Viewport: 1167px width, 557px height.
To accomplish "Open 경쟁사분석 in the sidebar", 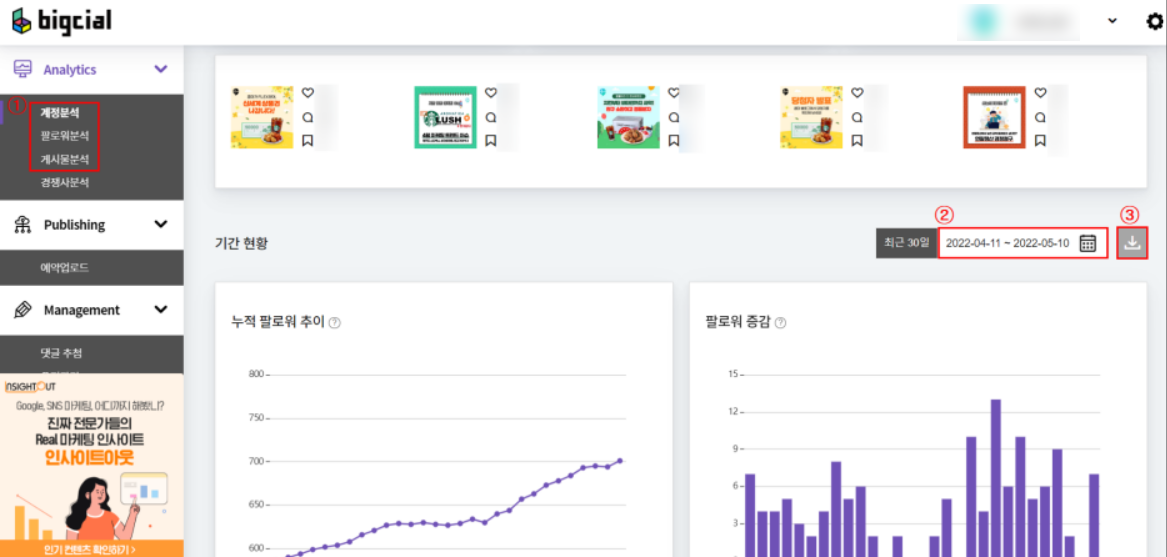I will point(65,182).
